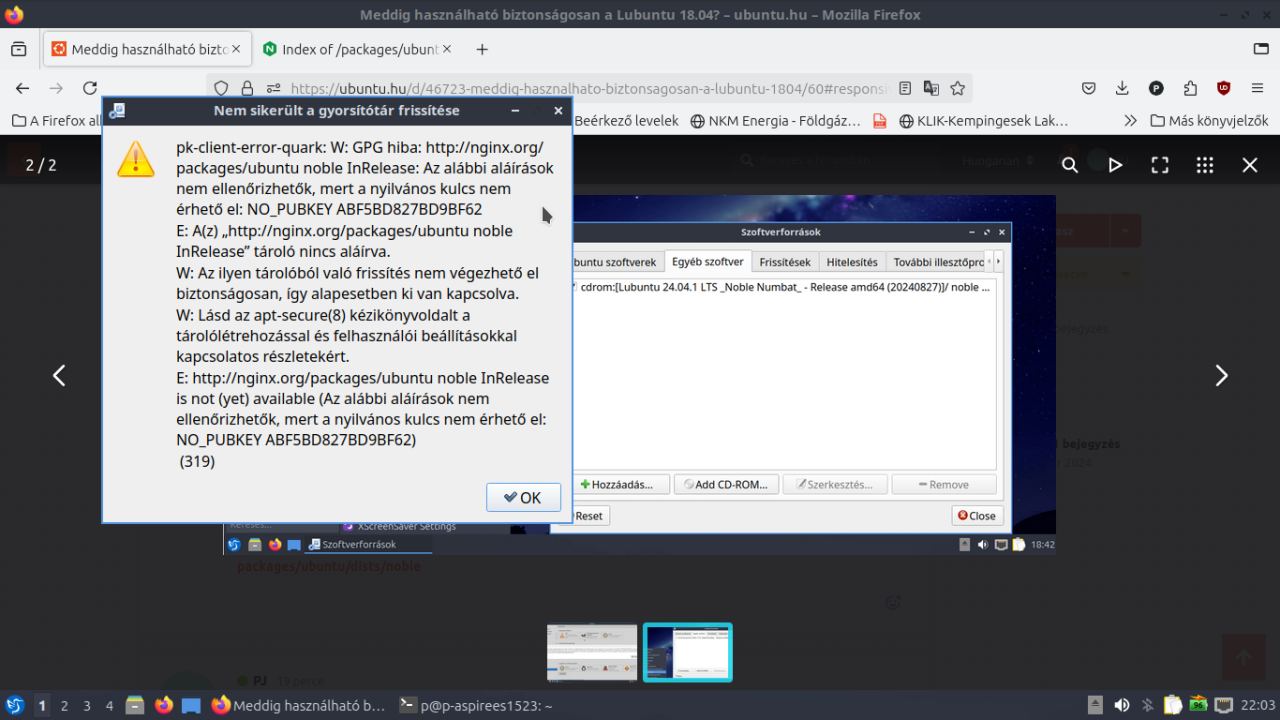Show the desktop from the panel

(x=191, y=705)
